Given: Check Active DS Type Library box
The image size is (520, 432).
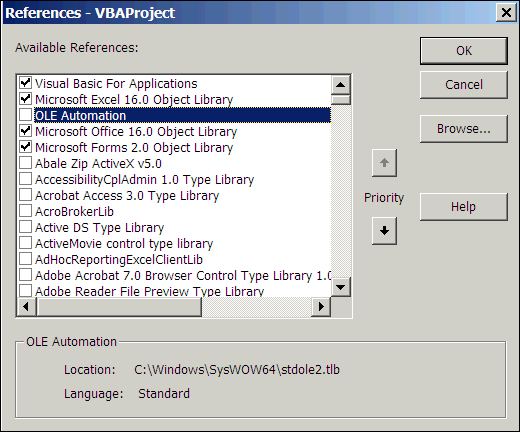Looking at the screenshot, I should coord(26,227).
